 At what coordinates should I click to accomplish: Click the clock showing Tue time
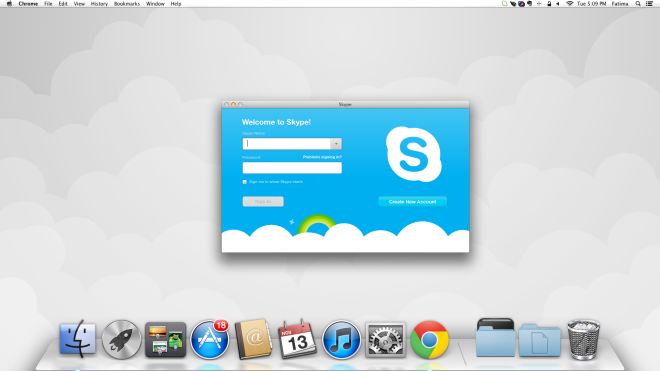coord(591,4)
